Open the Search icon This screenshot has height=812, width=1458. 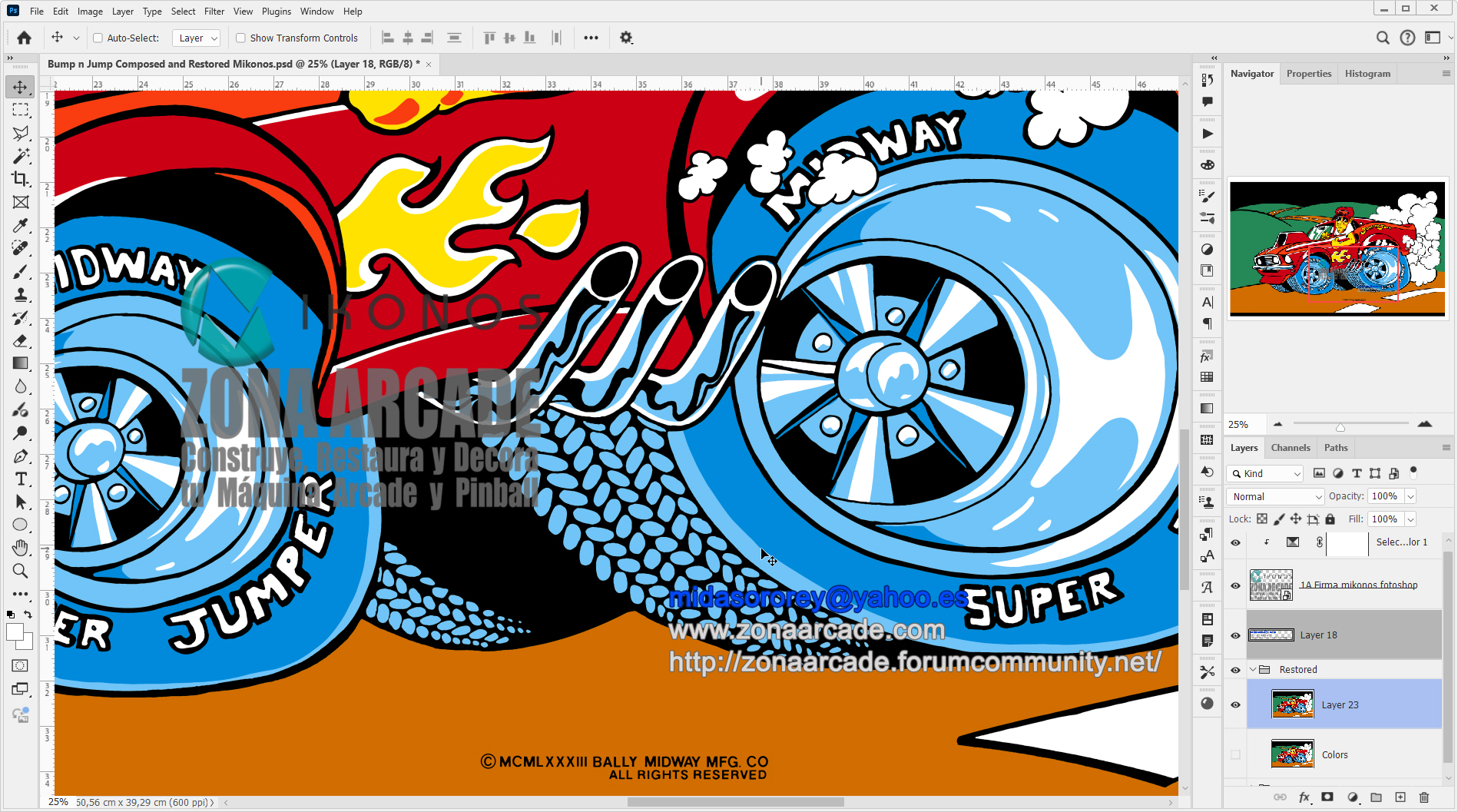(1383, 38)
